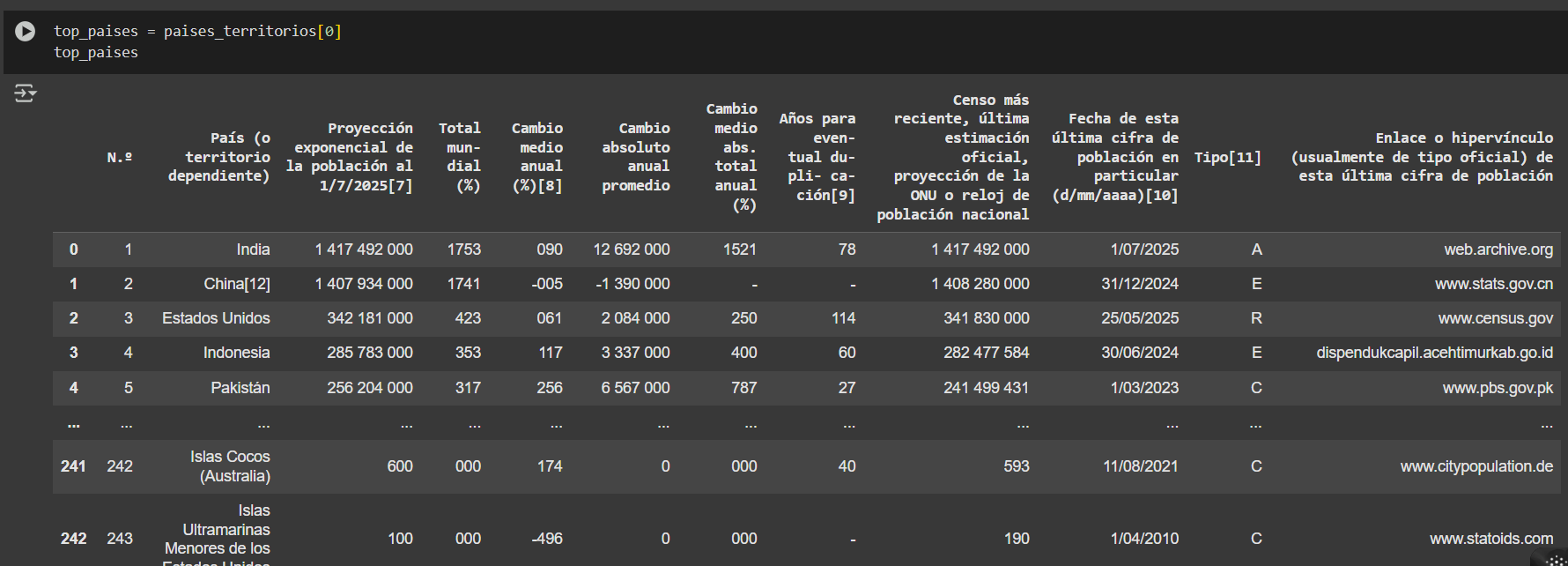Select India's doubling years value '78'
The height and width of the screenshot is (566, 1568).
tap(847, 249)
